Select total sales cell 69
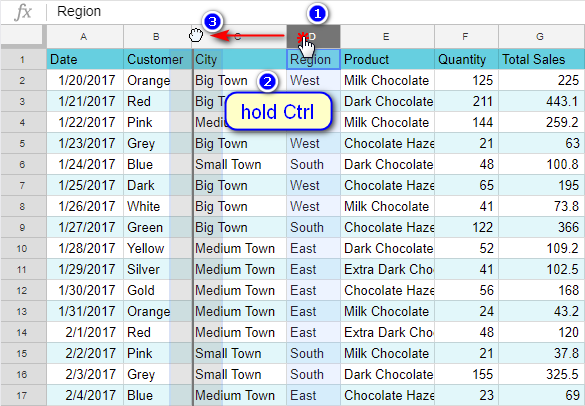Screen dimensions: 585x406 [542, 395]
